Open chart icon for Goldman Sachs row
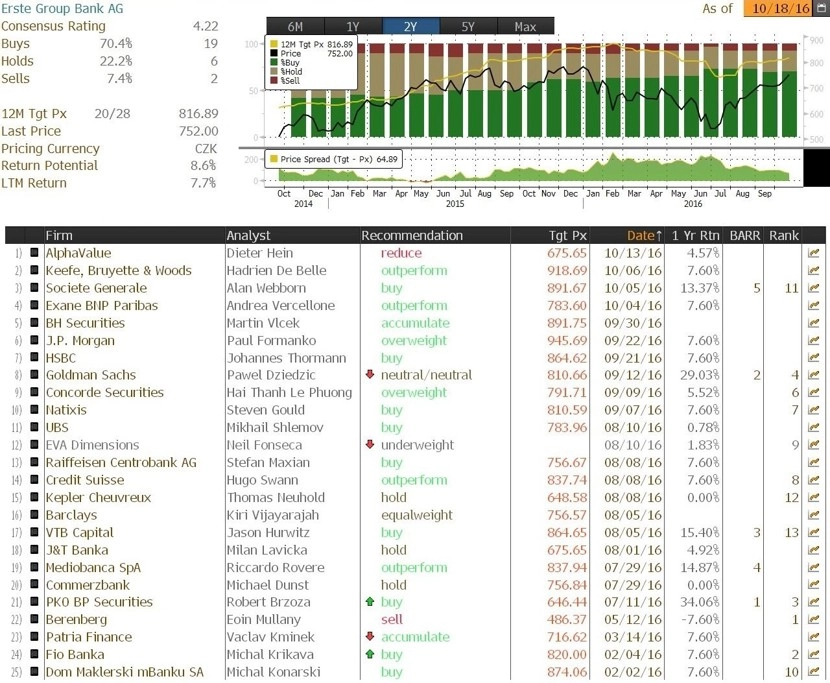Image resolution: width=830 pixels, height=683 pixels. 813,375
